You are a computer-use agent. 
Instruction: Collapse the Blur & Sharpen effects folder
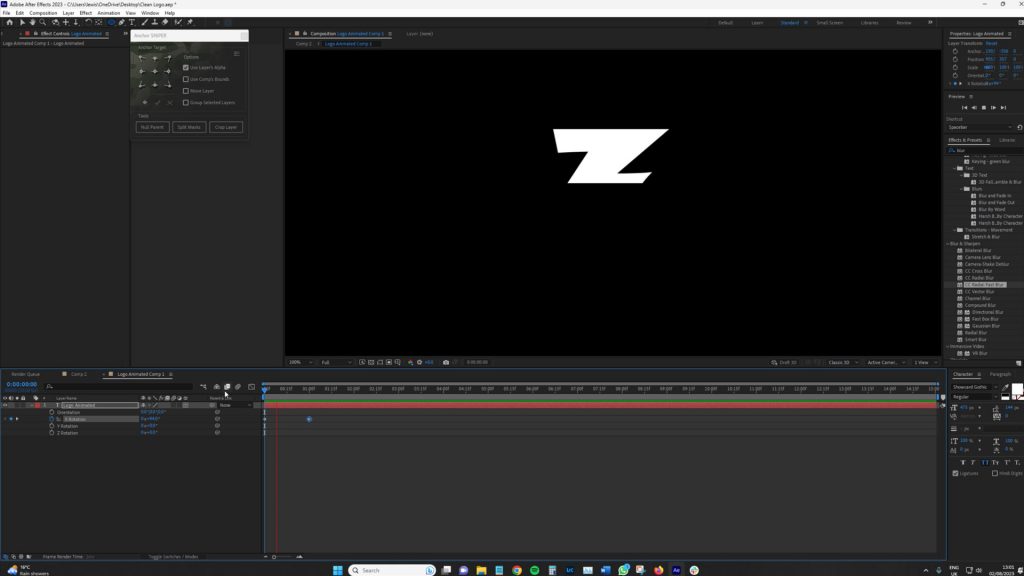(x=948, y=244)
